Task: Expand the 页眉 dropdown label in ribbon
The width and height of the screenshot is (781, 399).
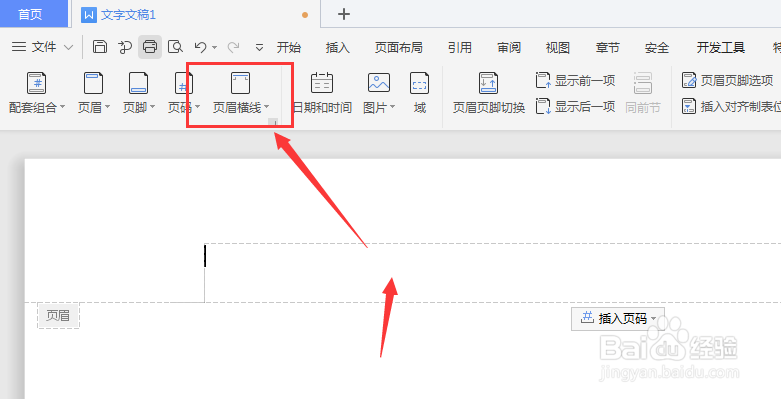Action: [94, 107]
